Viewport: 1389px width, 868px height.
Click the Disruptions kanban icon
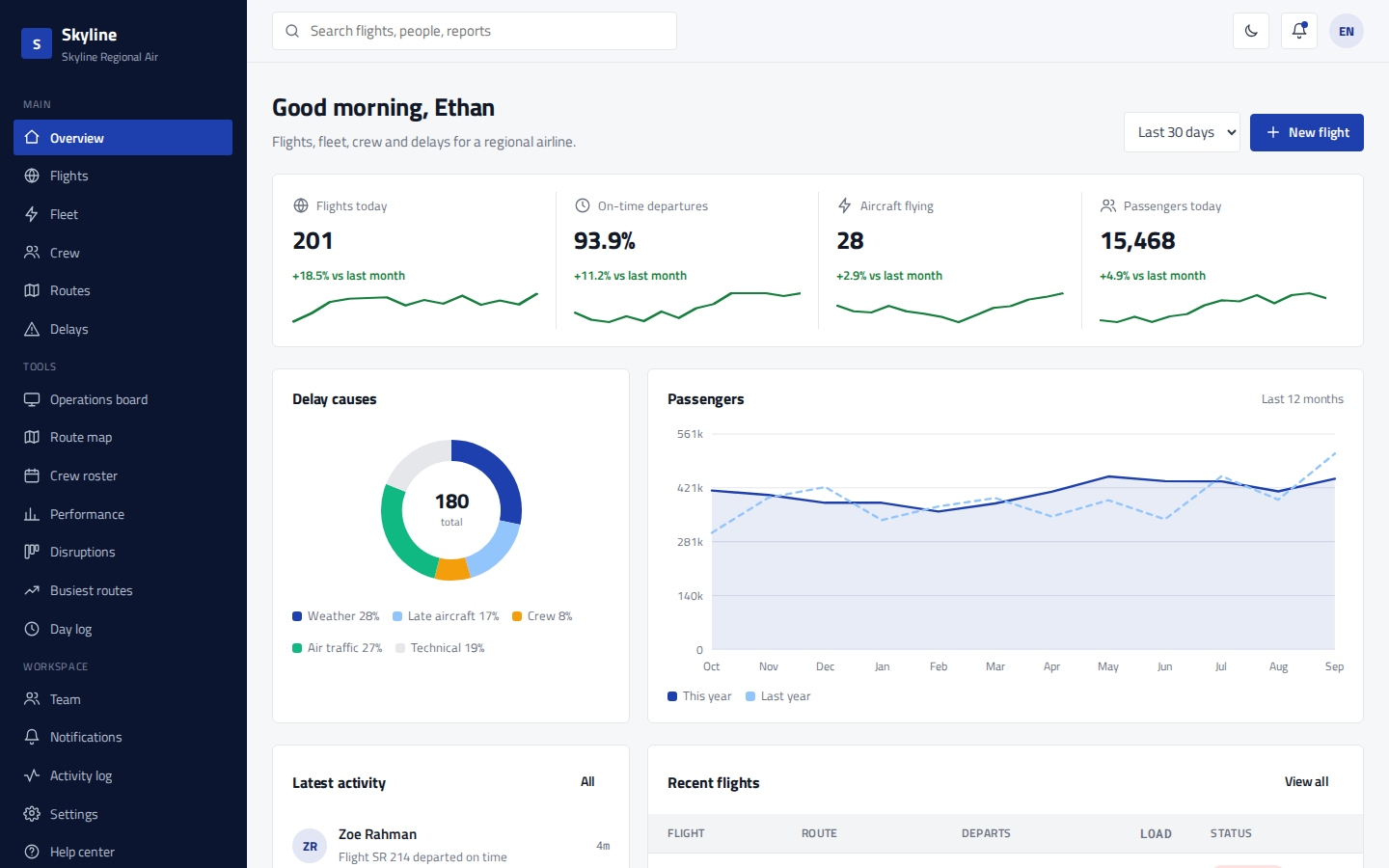[32, 552]
